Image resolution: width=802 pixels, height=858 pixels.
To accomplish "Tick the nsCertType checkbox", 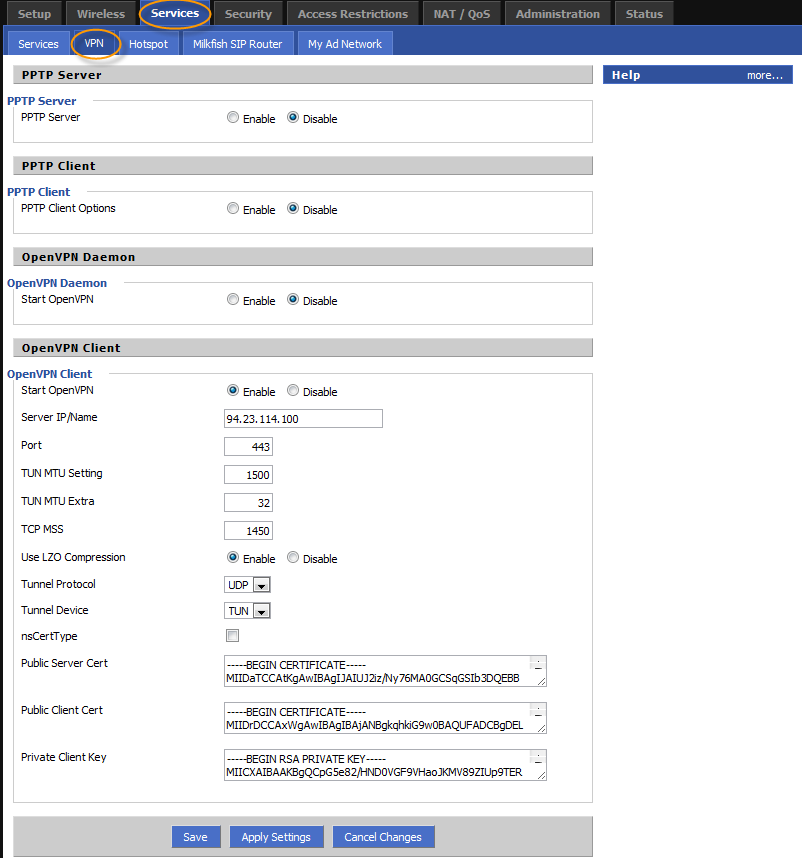I will pyautogui.click(x=233, y=635).
